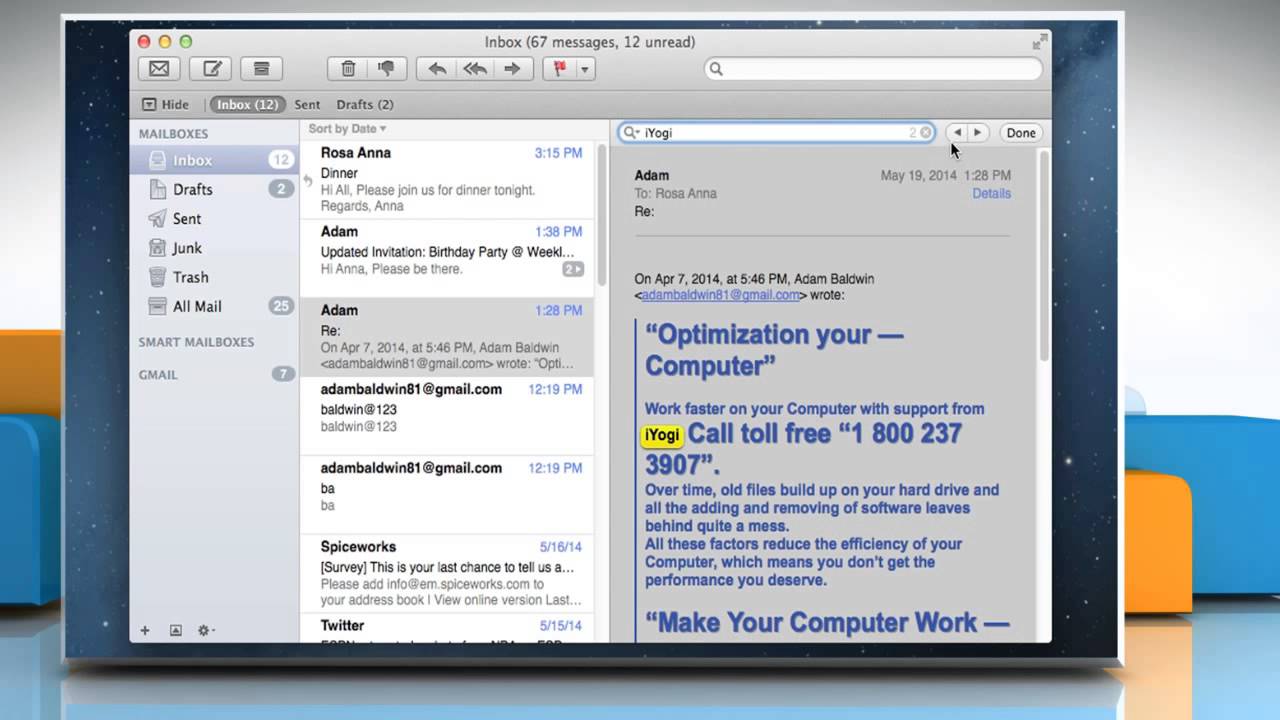Image resolution: width=1280 pixels, height=720 pixels.
Task: Open the sidebar gear action menu
Action: 206,630
